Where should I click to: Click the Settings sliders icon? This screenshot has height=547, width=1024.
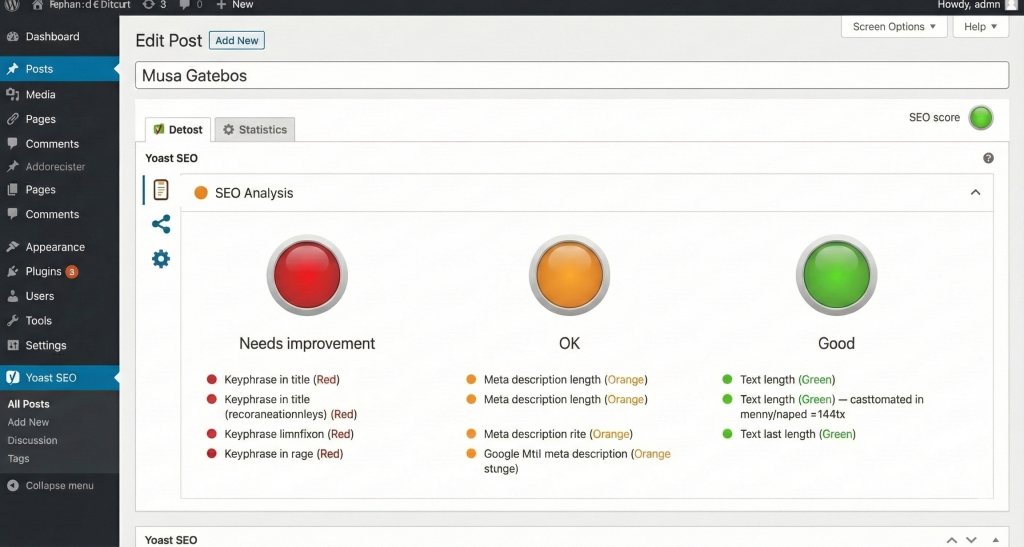[12, 345]
